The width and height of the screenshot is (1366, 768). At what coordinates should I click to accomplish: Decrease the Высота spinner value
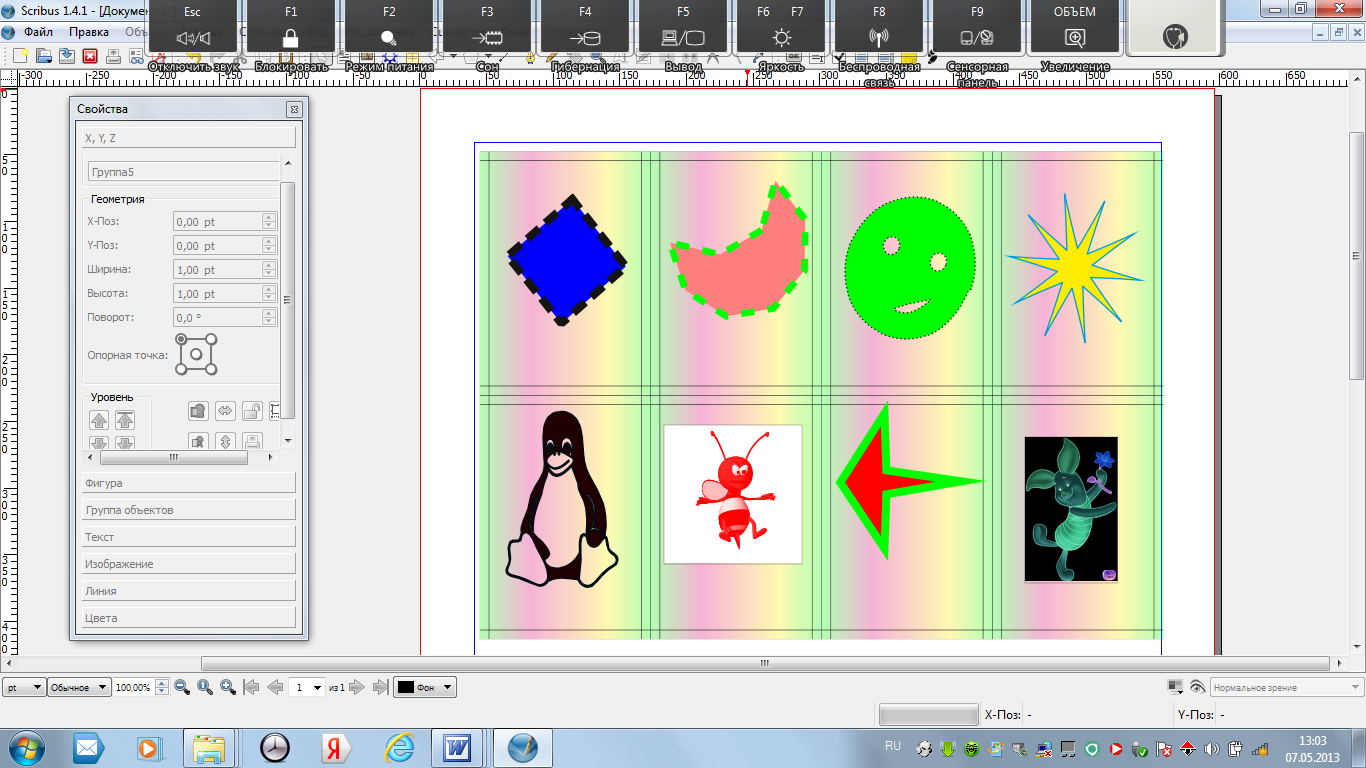pos(269,299)
